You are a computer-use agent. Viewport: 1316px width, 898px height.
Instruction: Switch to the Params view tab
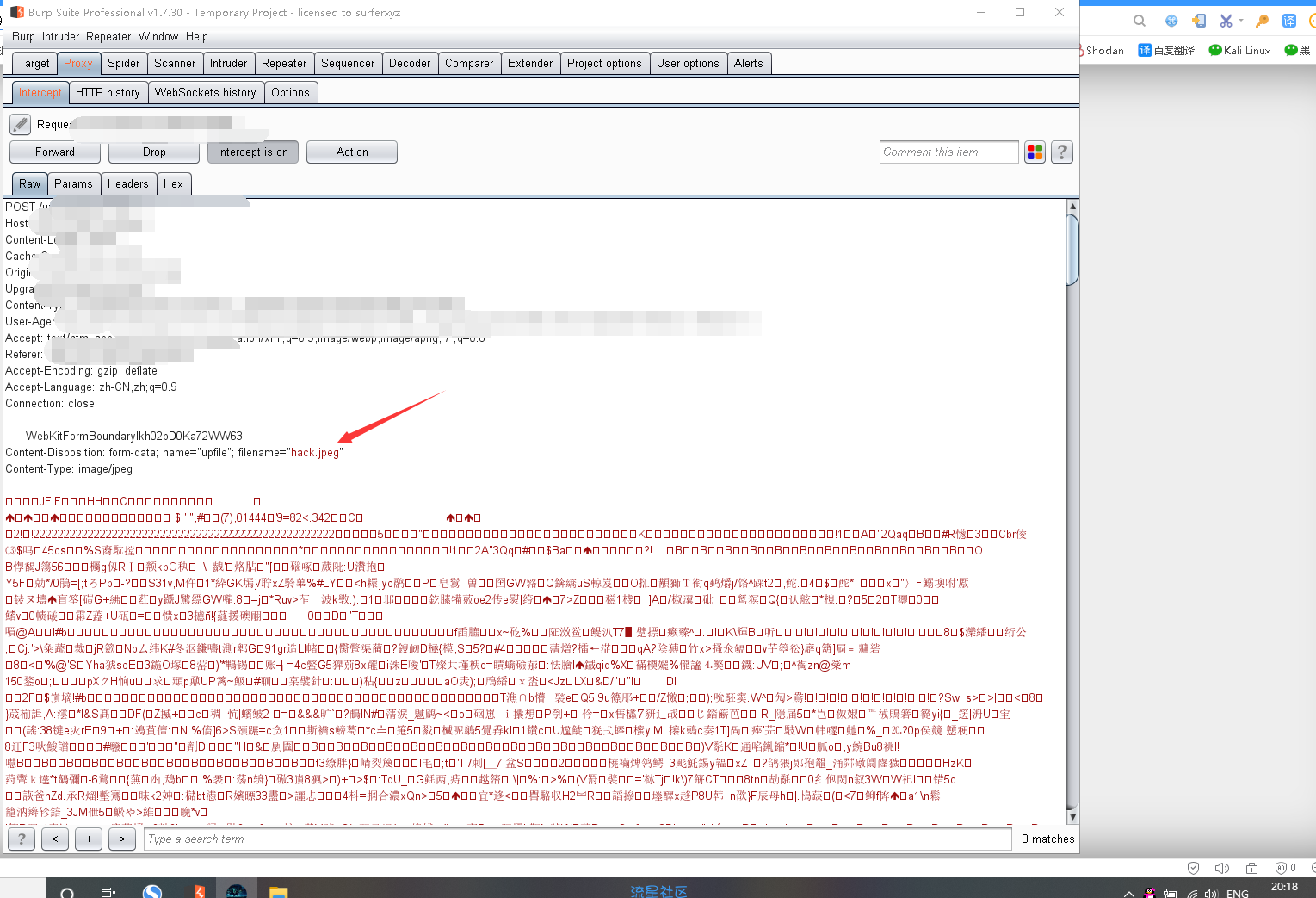[73, 183]
